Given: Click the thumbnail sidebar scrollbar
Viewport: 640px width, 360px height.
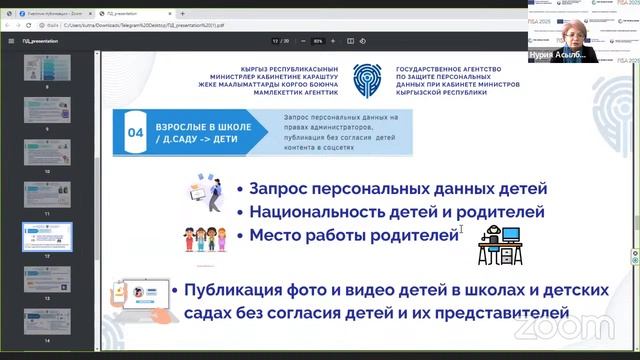Looking at the screenshot, I should [97, 208].
